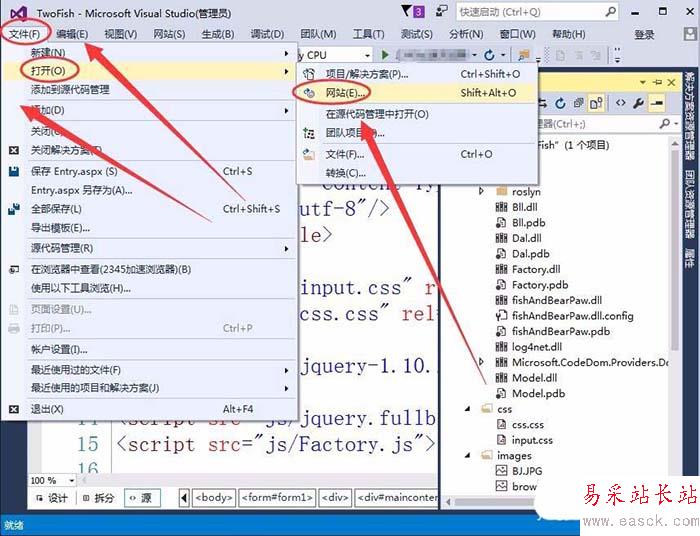The width and height of the screenshot is (700, 536).
Task: Click Solution Explorer view code icon
Action: point(621,104)
